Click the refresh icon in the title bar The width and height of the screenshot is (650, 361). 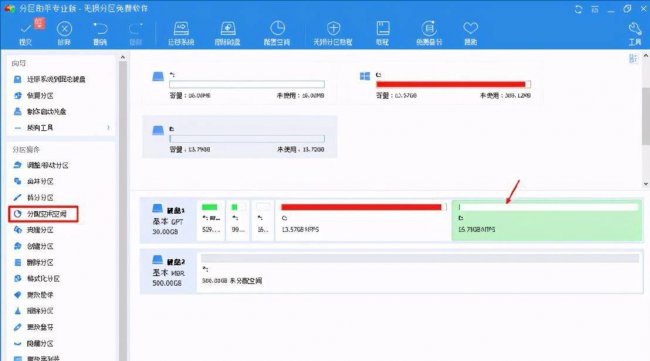pyautogui.click(x=578, y=9)
